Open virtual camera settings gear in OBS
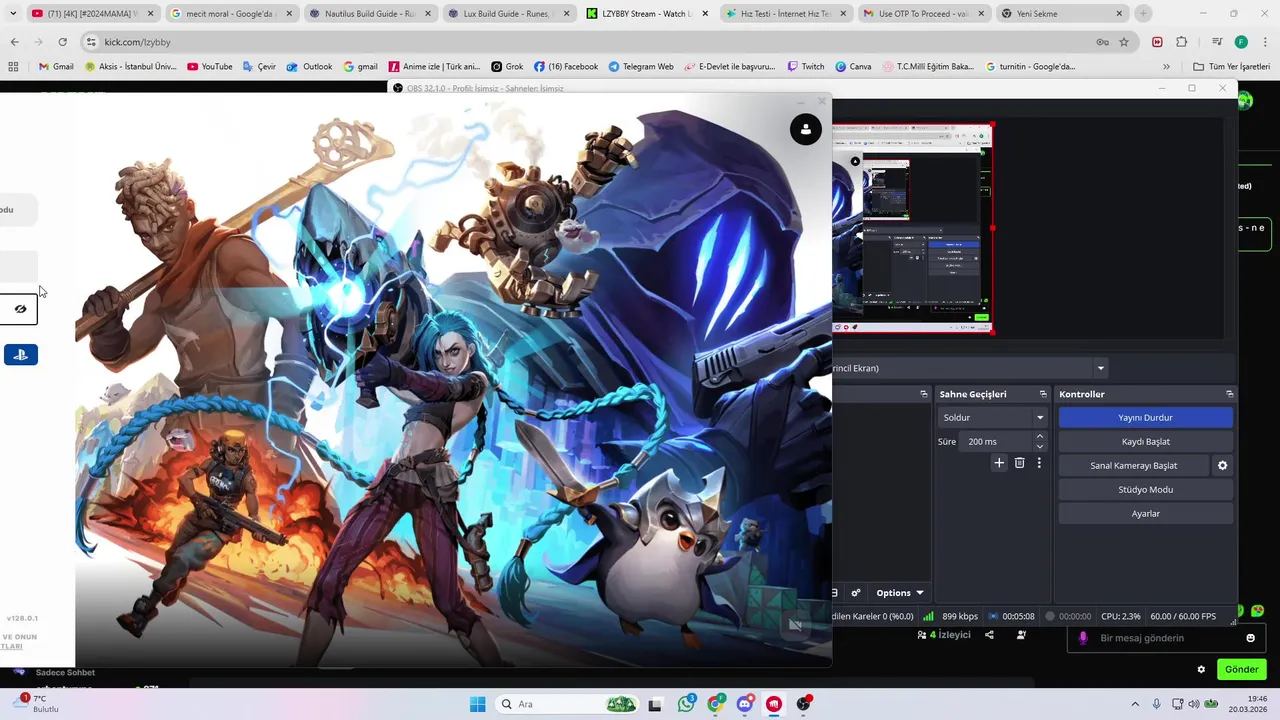The image size is (1280, 720). tap(1222, 465)
